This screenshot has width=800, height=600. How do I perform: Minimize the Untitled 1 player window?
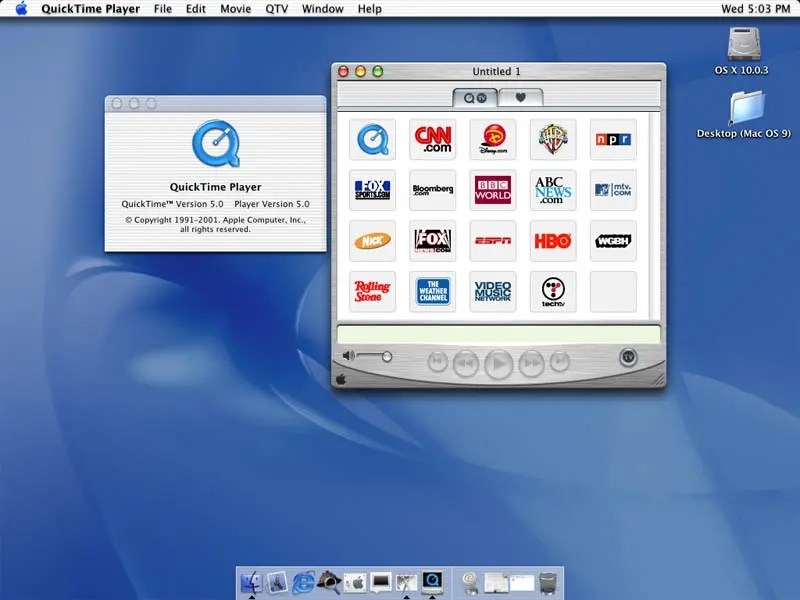click(x=360, y=71)
